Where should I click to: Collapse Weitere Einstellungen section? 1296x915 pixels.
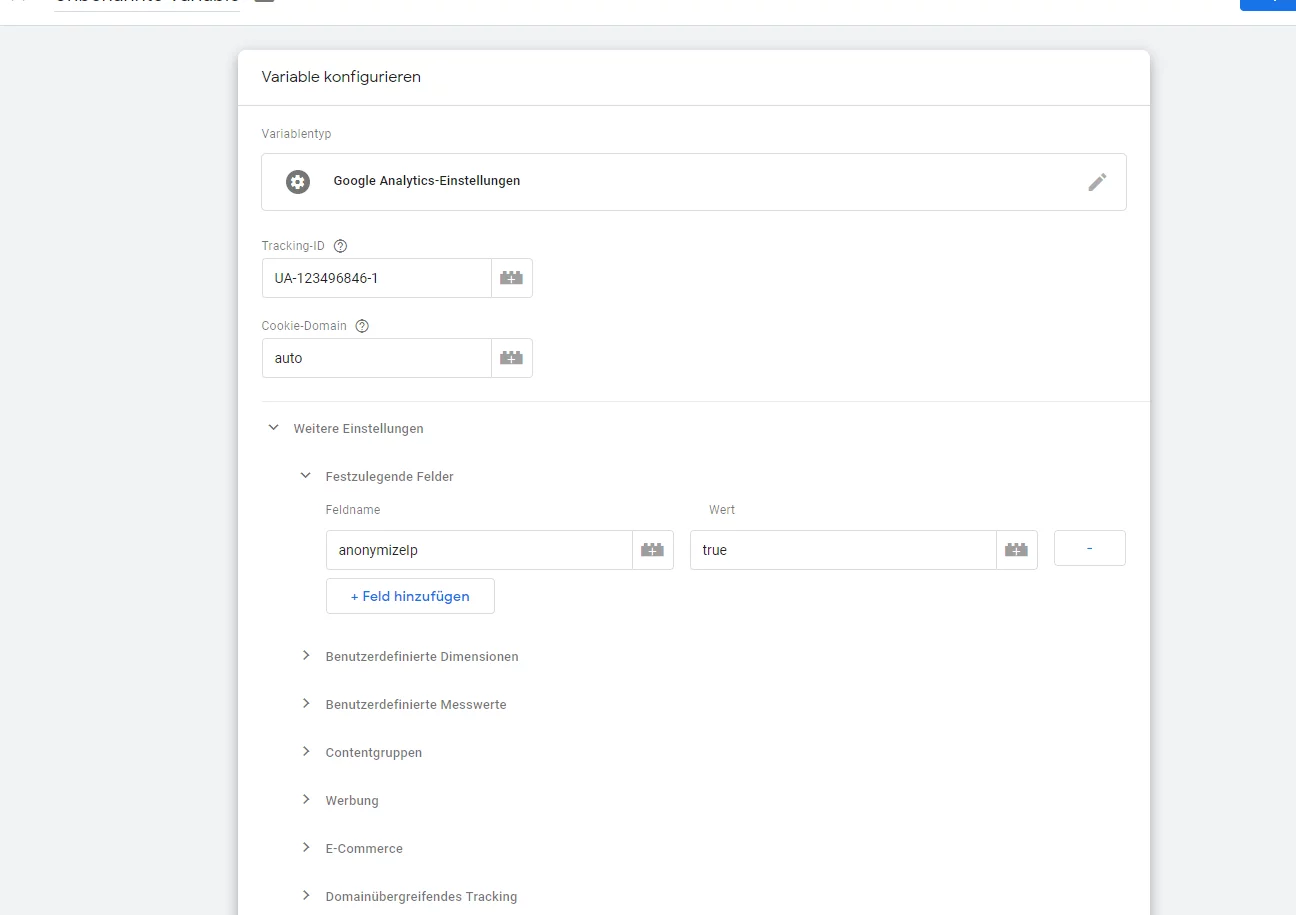[x=273, y=428]
